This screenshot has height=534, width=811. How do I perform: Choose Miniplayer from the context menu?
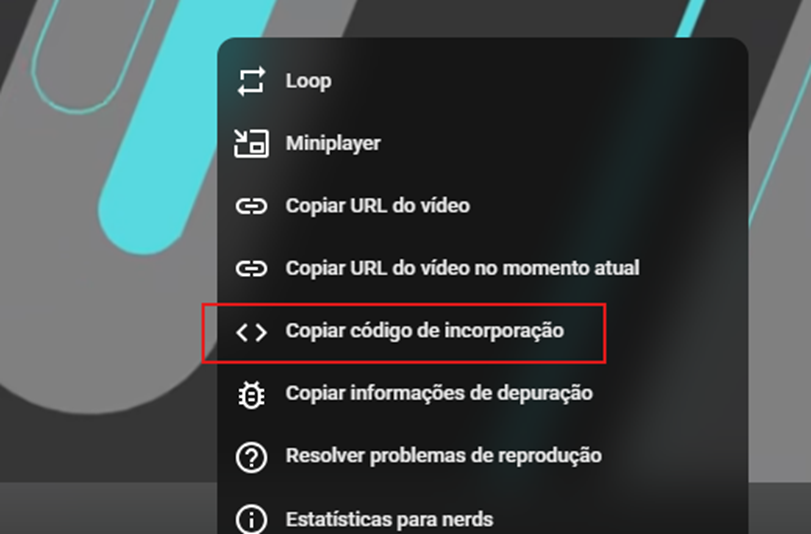click(x=333, y=143)
